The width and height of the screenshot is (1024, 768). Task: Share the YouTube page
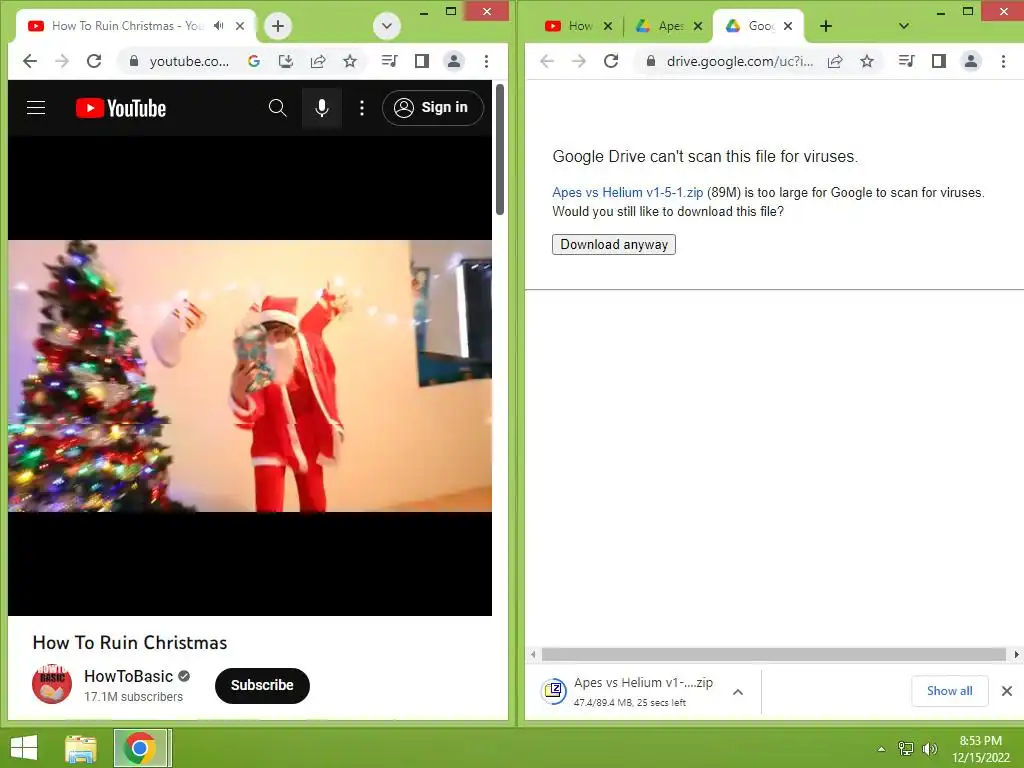point(318,61)
